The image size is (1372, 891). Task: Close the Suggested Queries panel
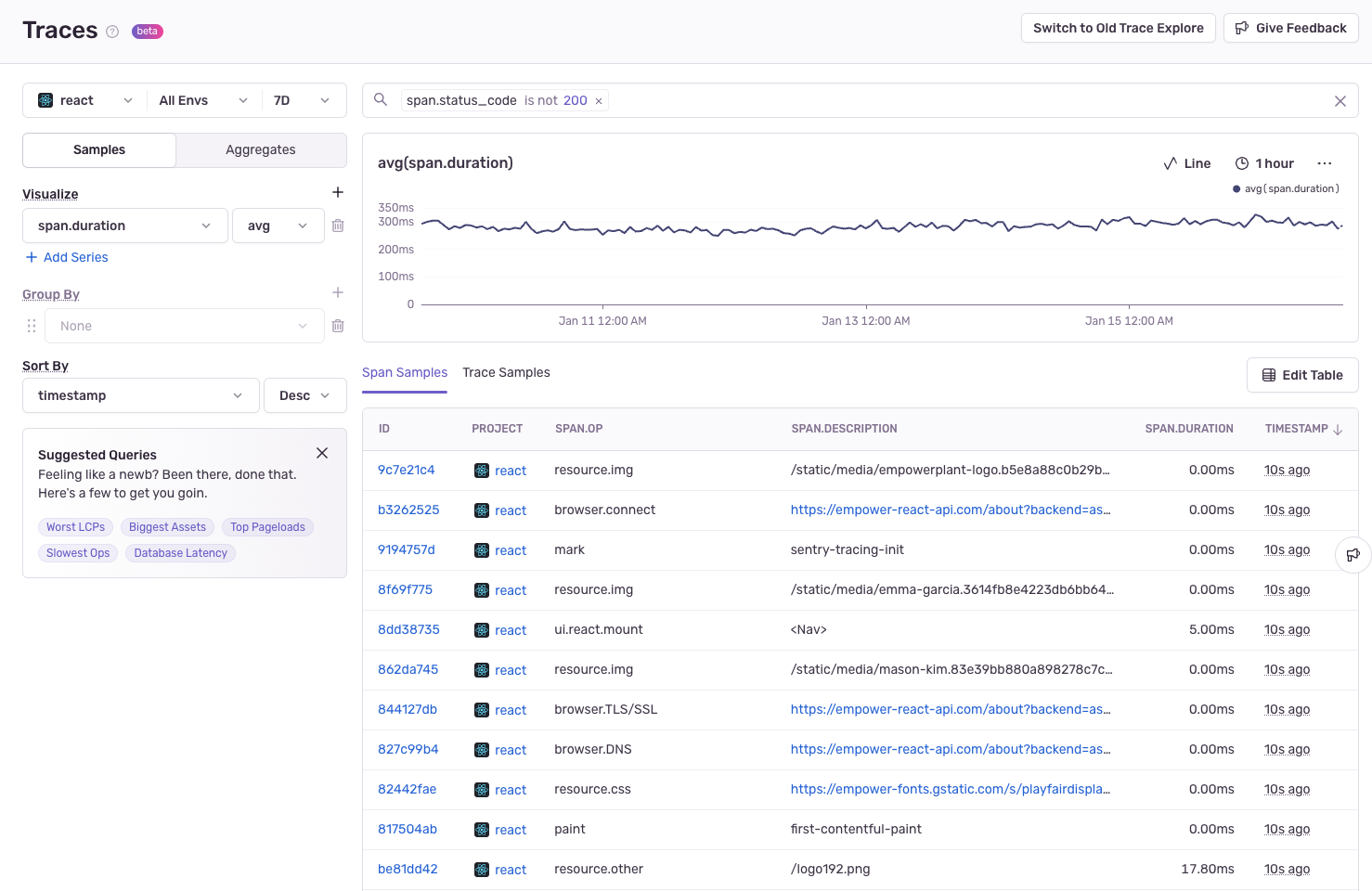[x=322, y=453]
